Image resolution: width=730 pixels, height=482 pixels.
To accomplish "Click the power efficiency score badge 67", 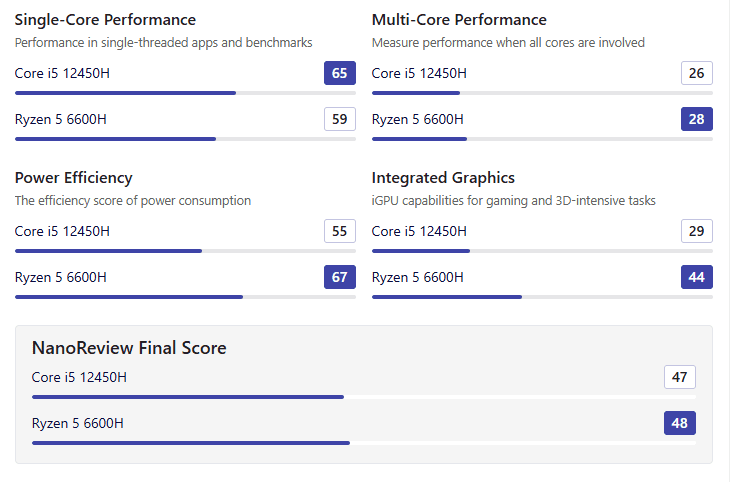I will (x=340, y=277).
